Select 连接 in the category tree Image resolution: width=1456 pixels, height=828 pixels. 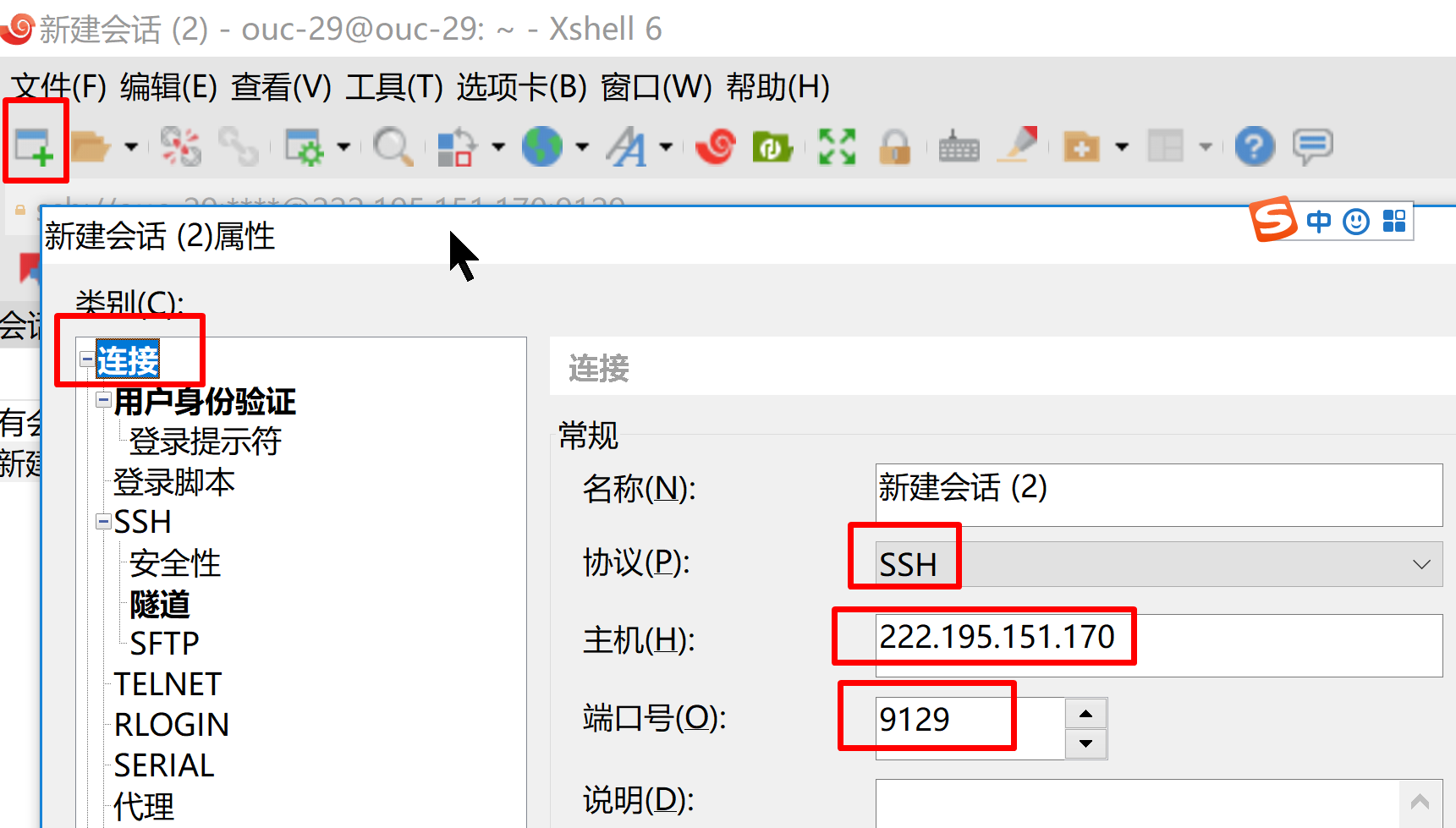click(128, 360)
